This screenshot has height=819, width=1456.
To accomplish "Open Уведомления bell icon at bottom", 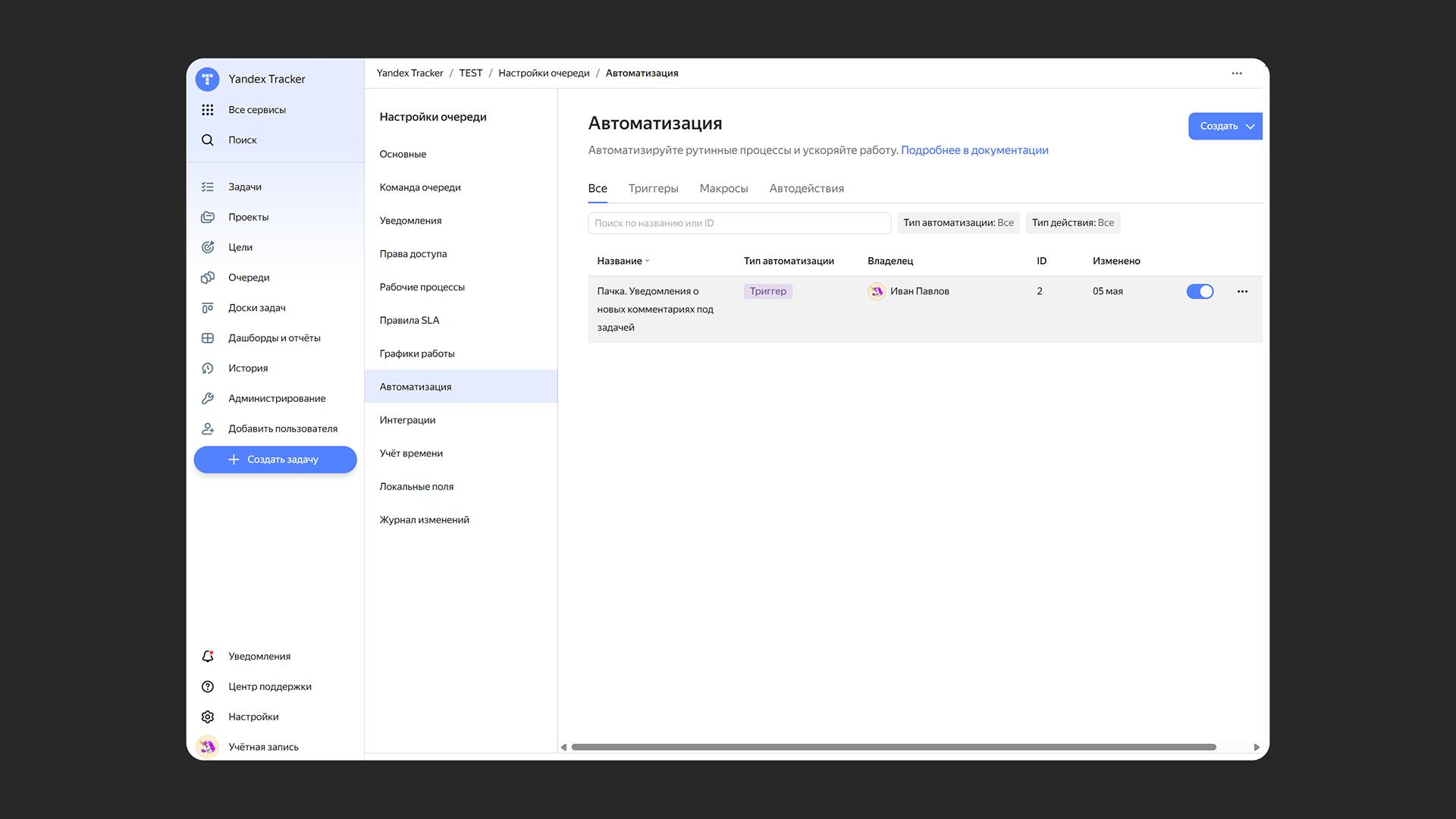I will click(207, 657).
